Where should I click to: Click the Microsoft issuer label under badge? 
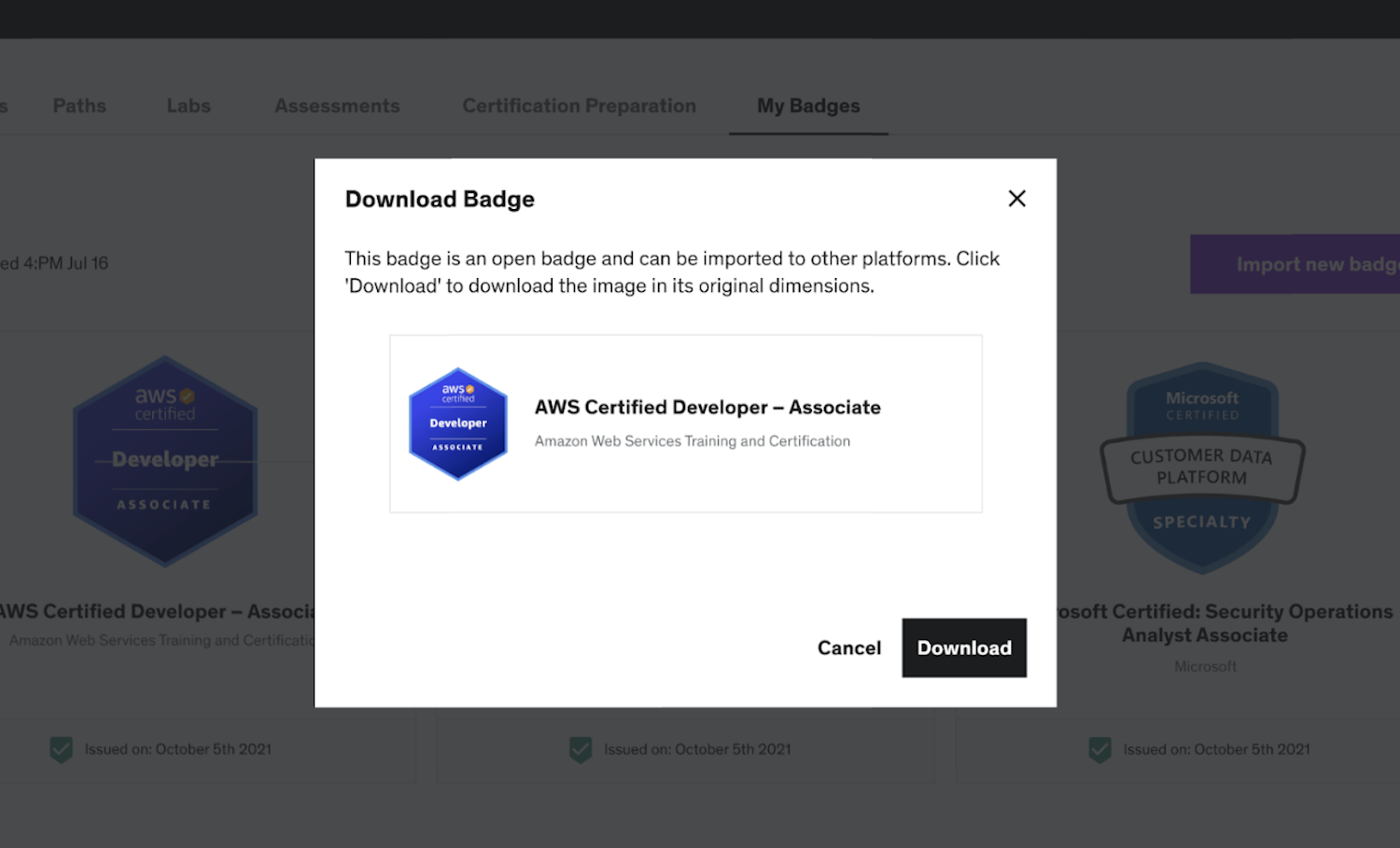click(1205, 666)
